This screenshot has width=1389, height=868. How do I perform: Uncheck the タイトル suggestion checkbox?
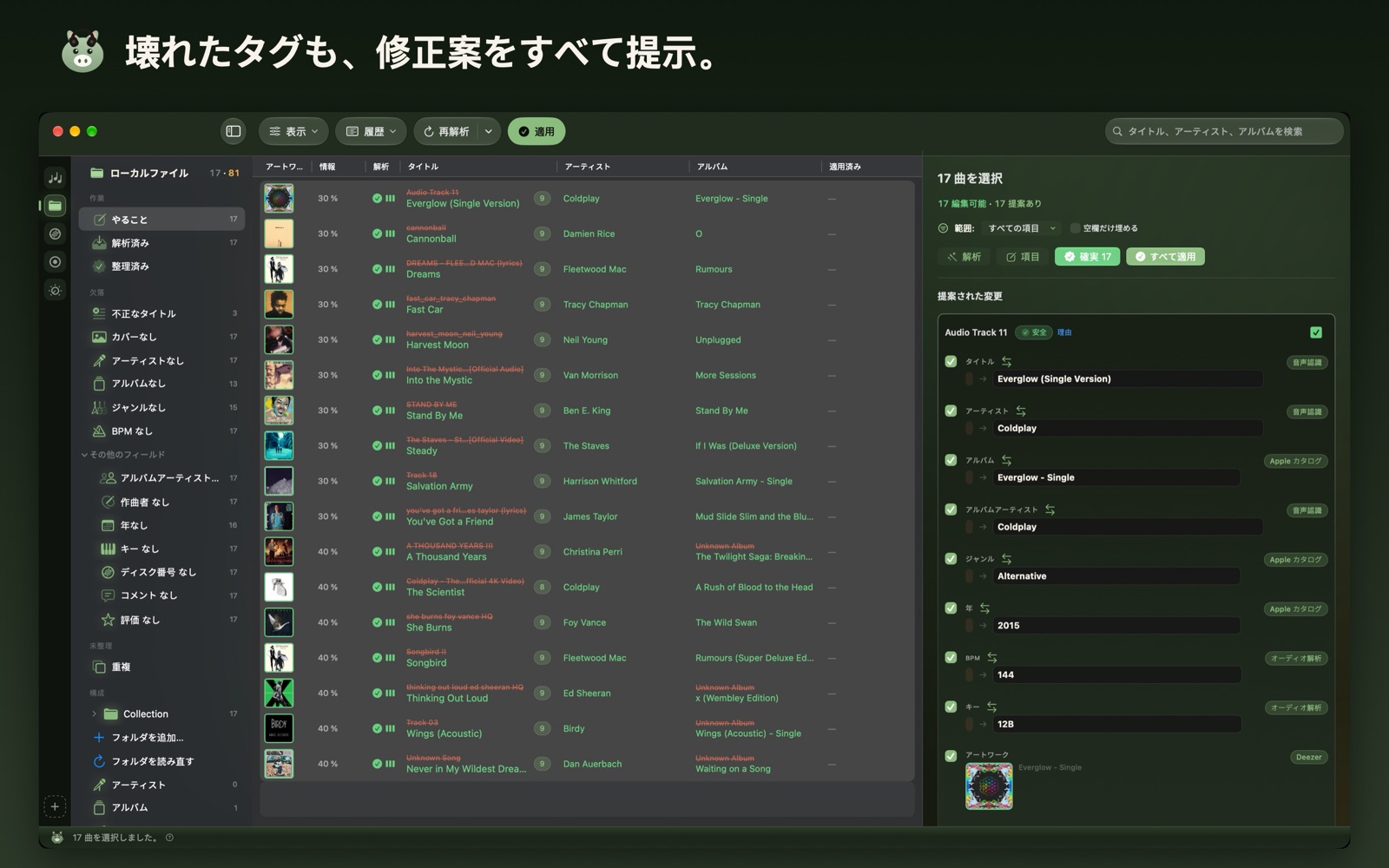[951, 361]
